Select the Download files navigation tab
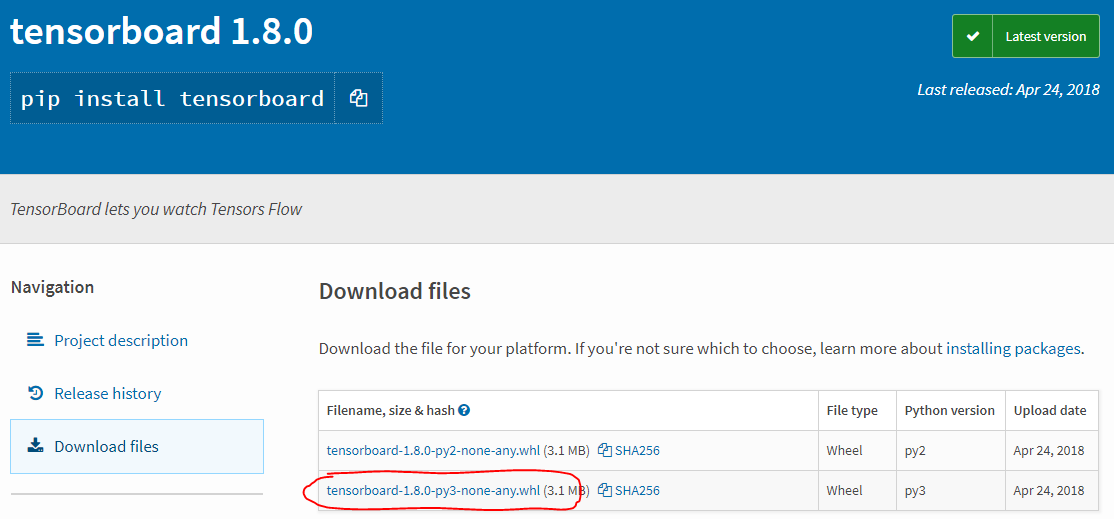 [107, 446]
